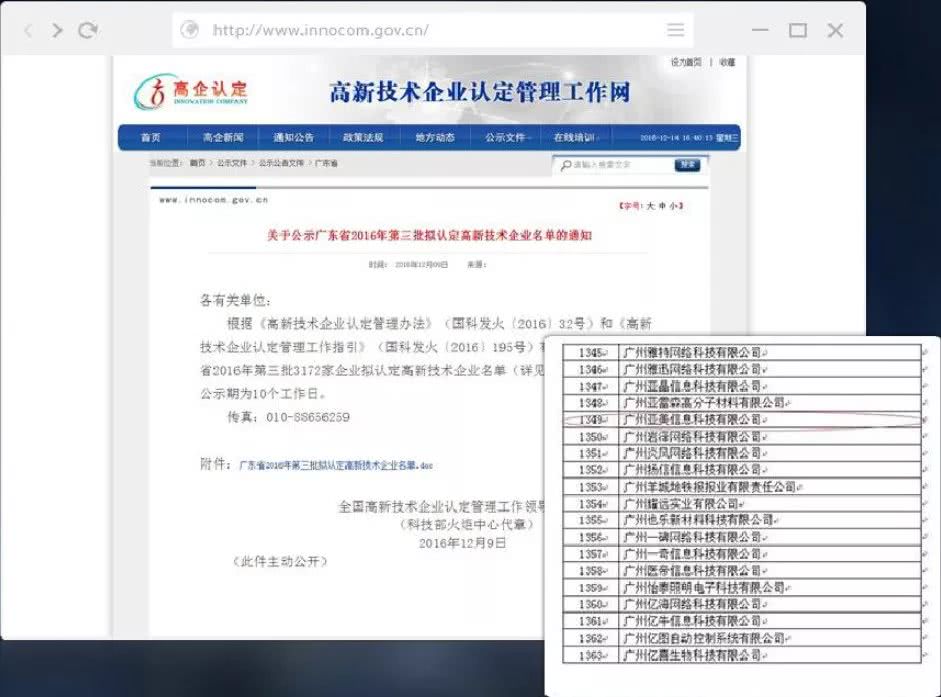The height and width of the screenshot is (697, 941).
Task: Click row number 1358 in the table
Action: [x=591, y=571]
